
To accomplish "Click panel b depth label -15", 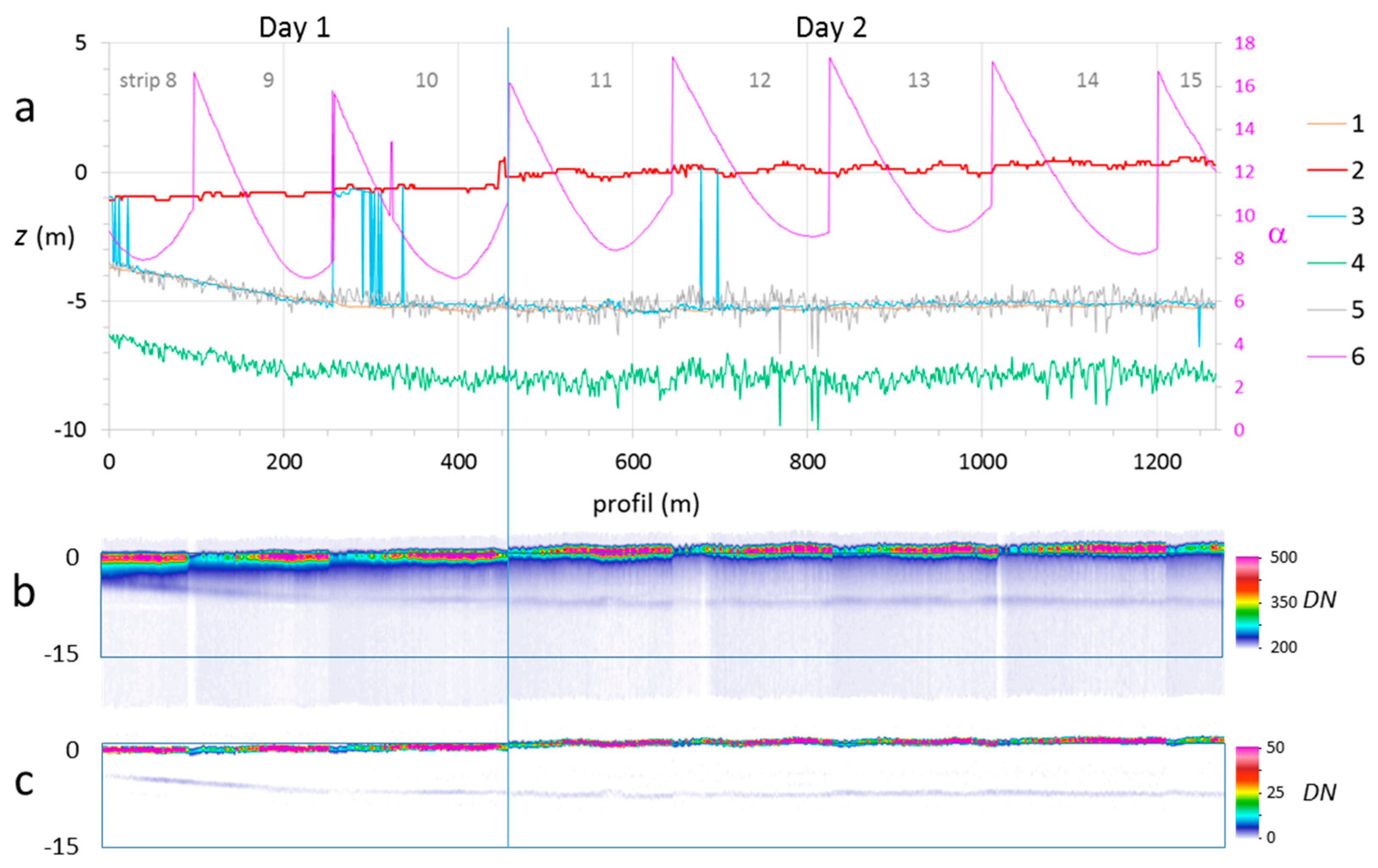I will (62, 654).
